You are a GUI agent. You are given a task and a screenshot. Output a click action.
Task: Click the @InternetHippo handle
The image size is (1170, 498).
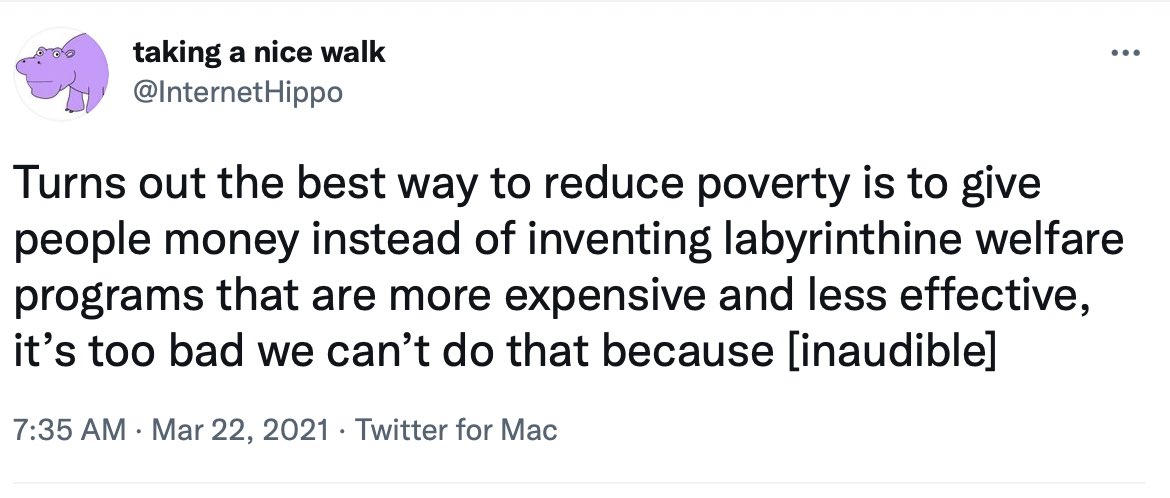[238, 93]
